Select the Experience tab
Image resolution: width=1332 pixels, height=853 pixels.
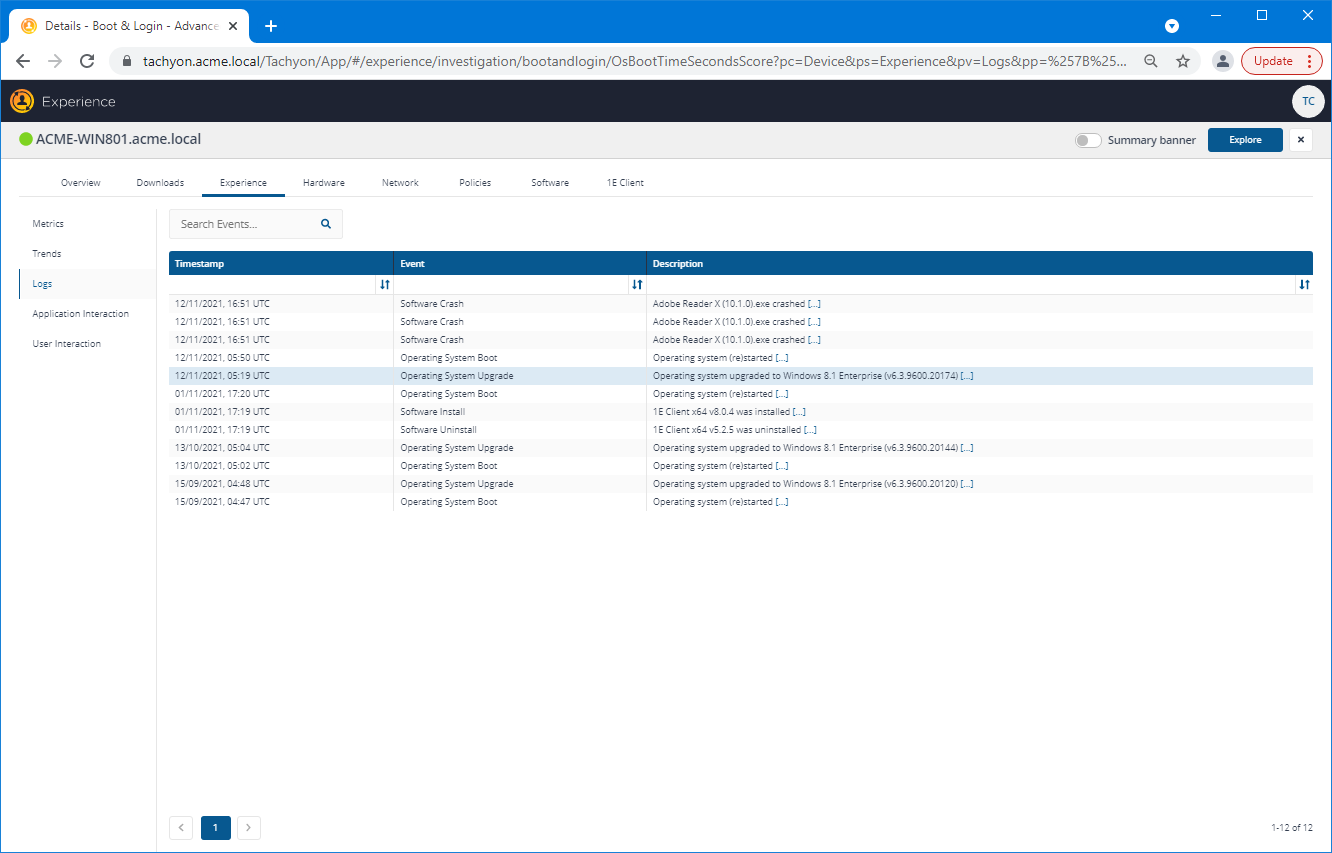tap(243, 183)
